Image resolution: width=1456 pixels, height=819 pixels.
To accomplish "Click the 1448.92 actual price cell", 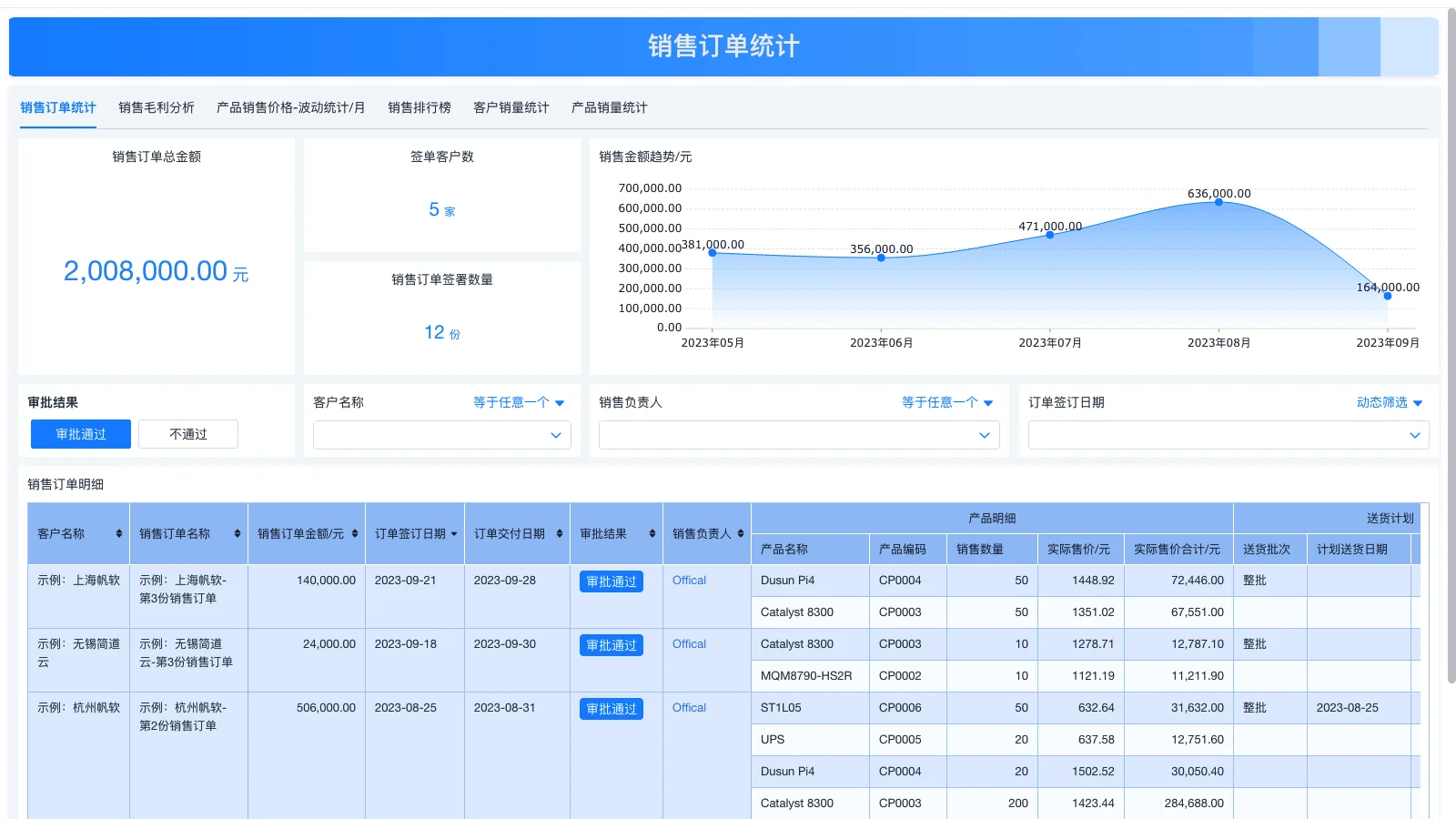I will tap(1080, 581).
